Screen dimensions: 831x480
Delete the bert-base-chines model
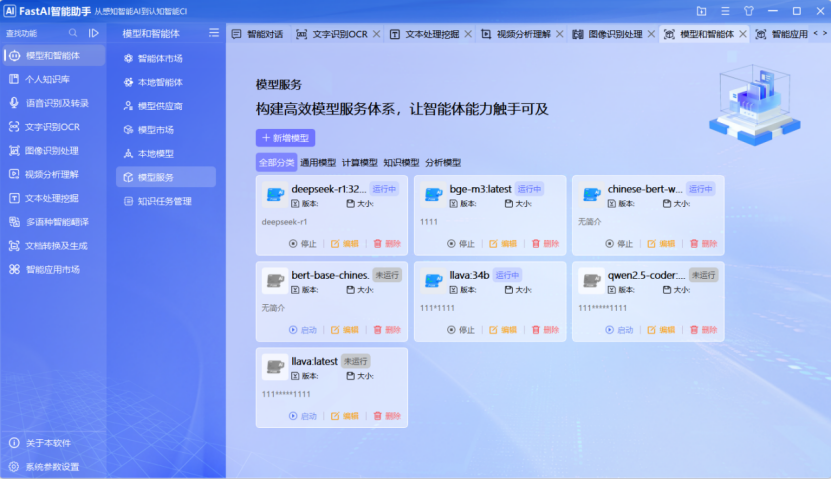pyautogui.click(x=387, y=330)
